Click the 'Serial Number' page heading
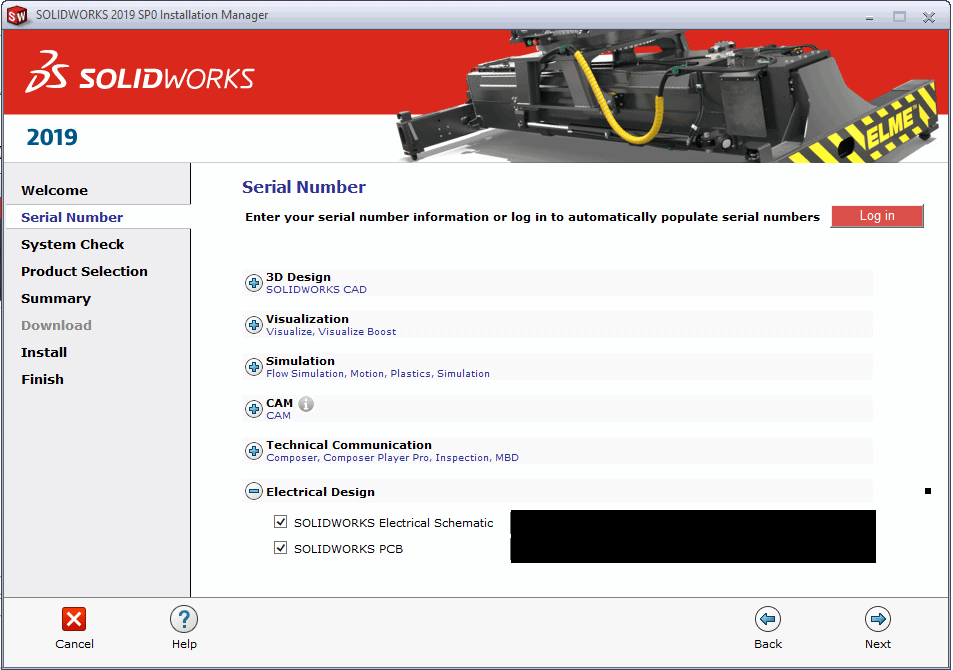The height and width of the screenshot is (670, 953). (x=304, y=187)
